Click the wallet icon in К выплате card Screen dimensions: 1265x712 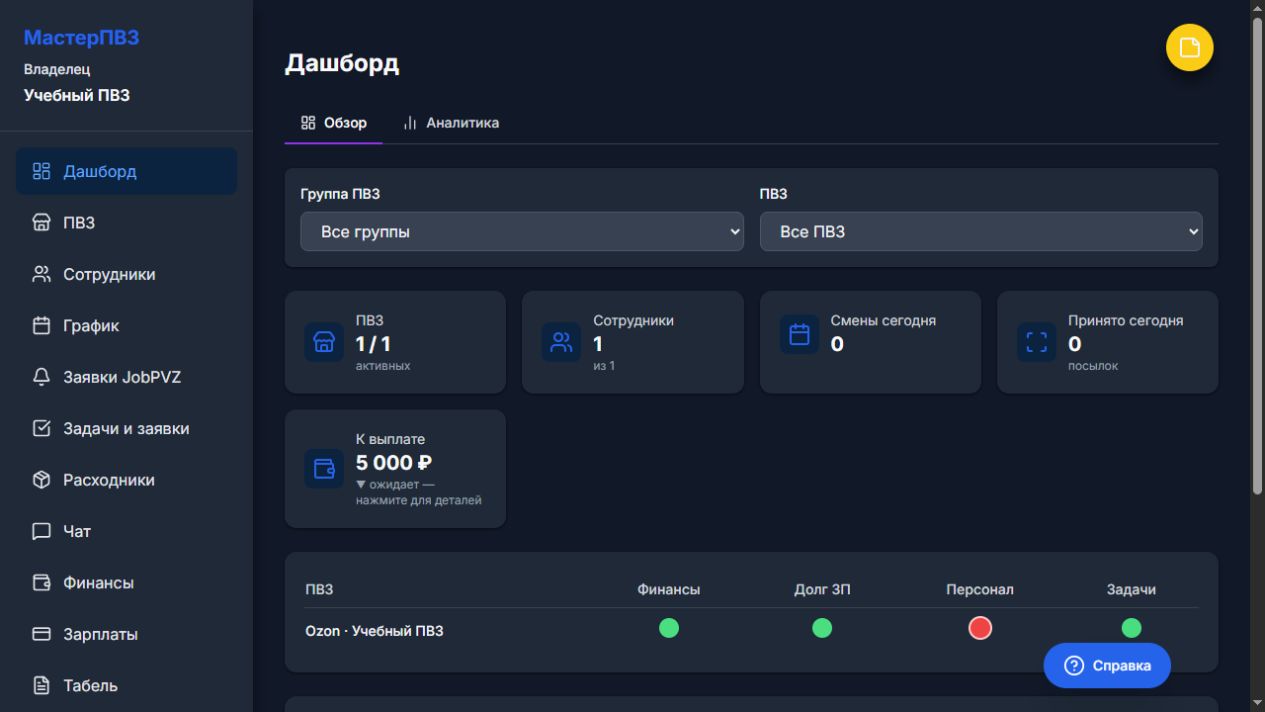click(x=324, y=469)
